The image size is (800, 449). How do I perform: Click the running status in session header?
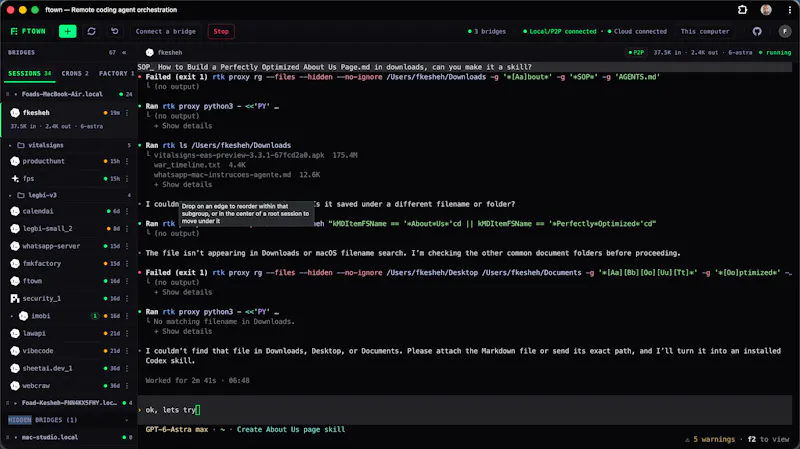tap(774, 53)
